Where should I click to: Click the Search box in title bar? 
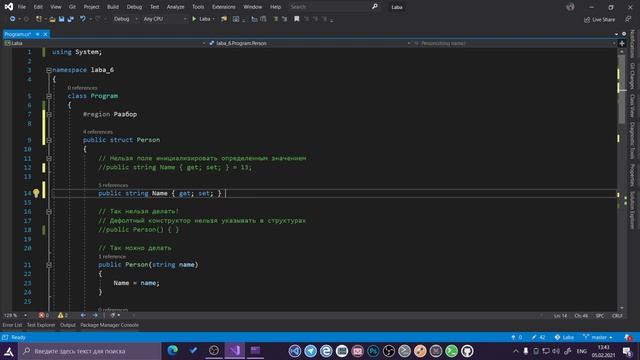[x=334, y=7]
